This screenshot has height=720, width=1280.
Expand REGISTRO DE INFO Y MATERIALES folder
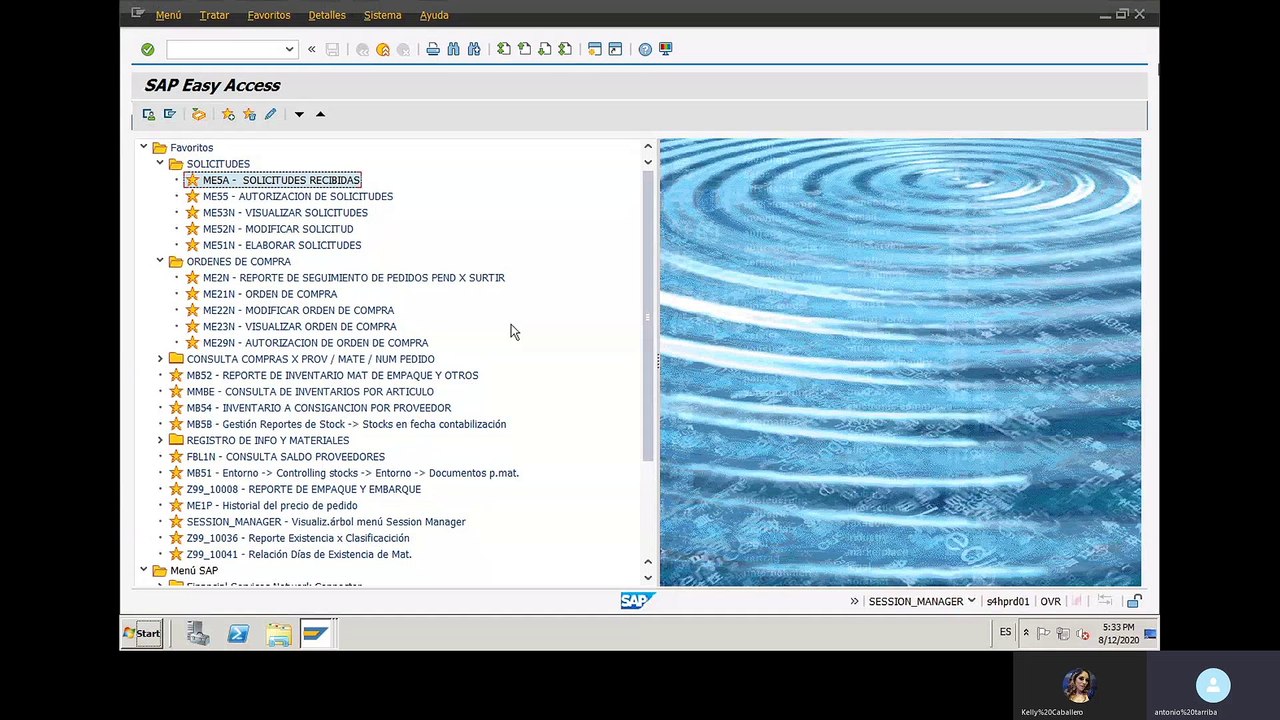160,440
